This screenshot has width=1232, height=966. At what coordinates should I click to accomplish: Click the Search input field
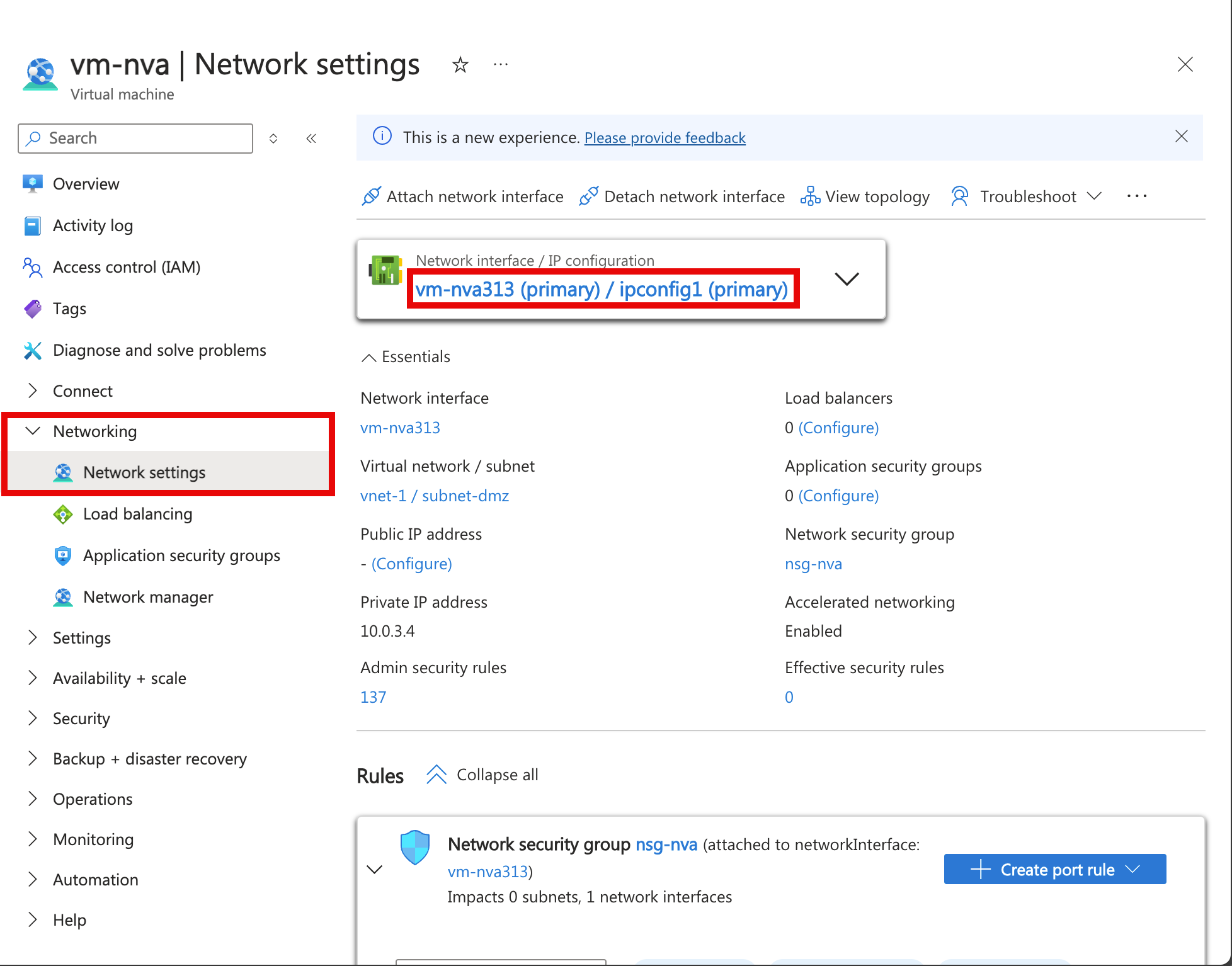140,138
